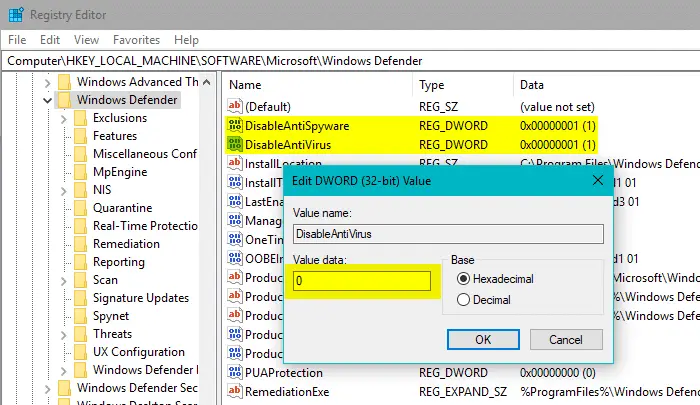Close the Edit DWORD dialog with X
The height and width of the screenshot is (405, 700).
tap(598, 180)
